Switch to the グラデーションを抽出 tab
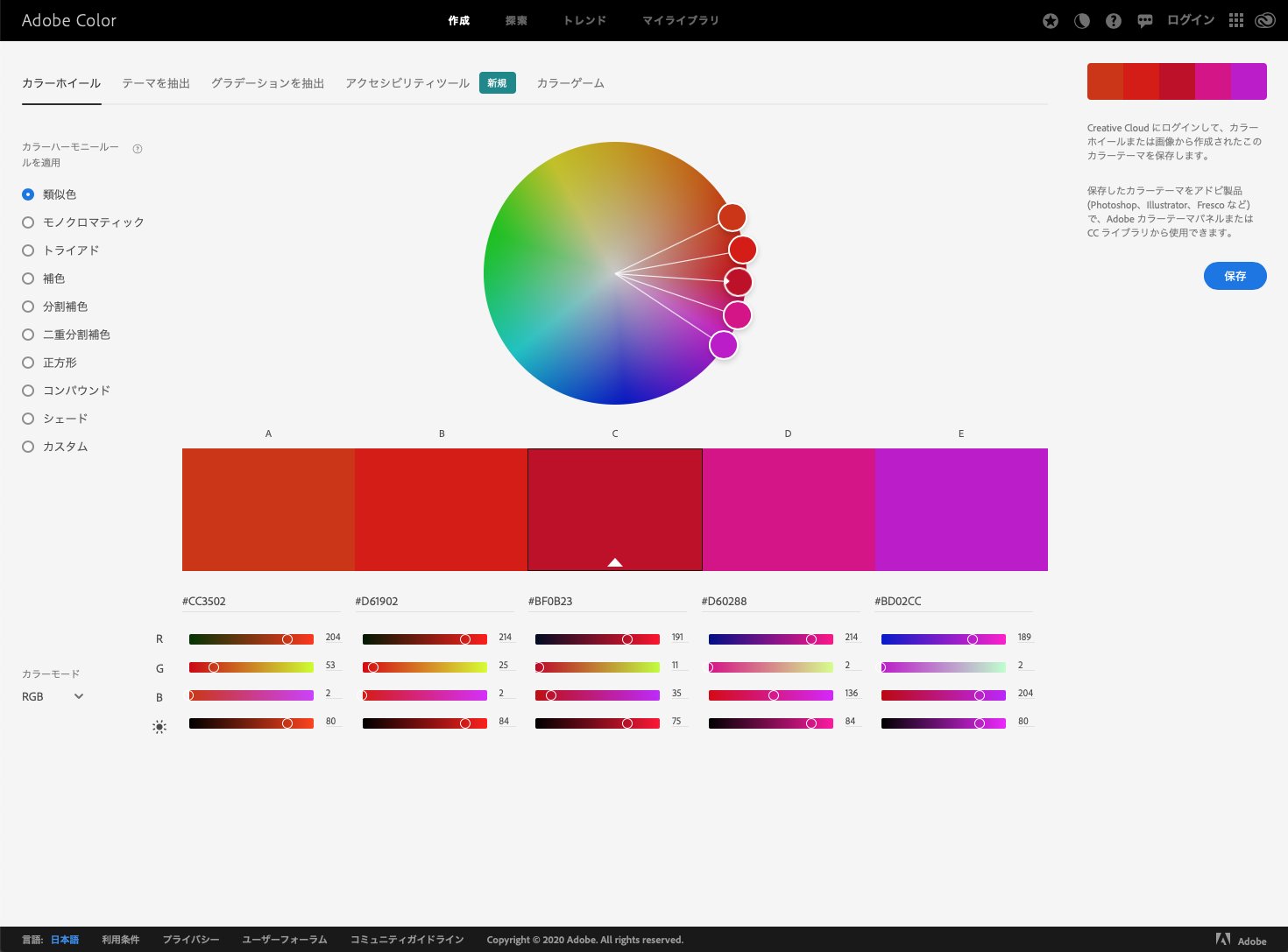 268,83
